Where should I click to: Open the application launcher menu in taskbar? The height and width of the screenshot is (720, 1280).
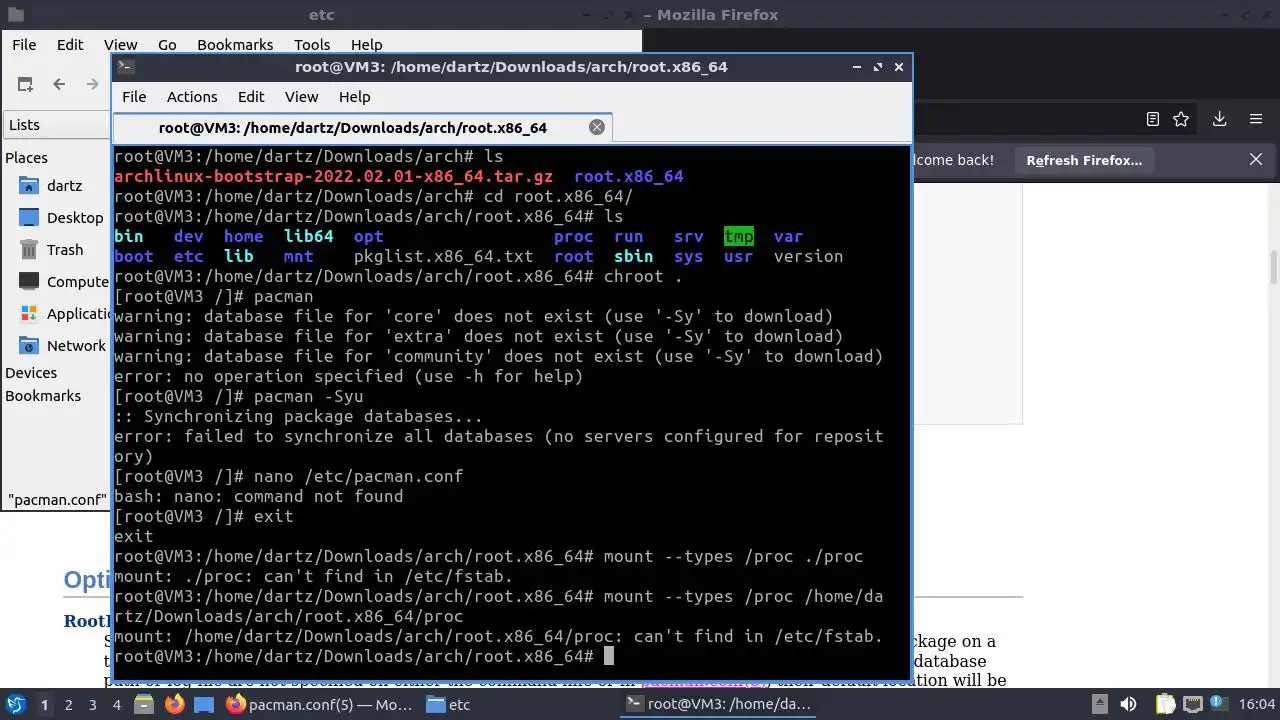16,704
